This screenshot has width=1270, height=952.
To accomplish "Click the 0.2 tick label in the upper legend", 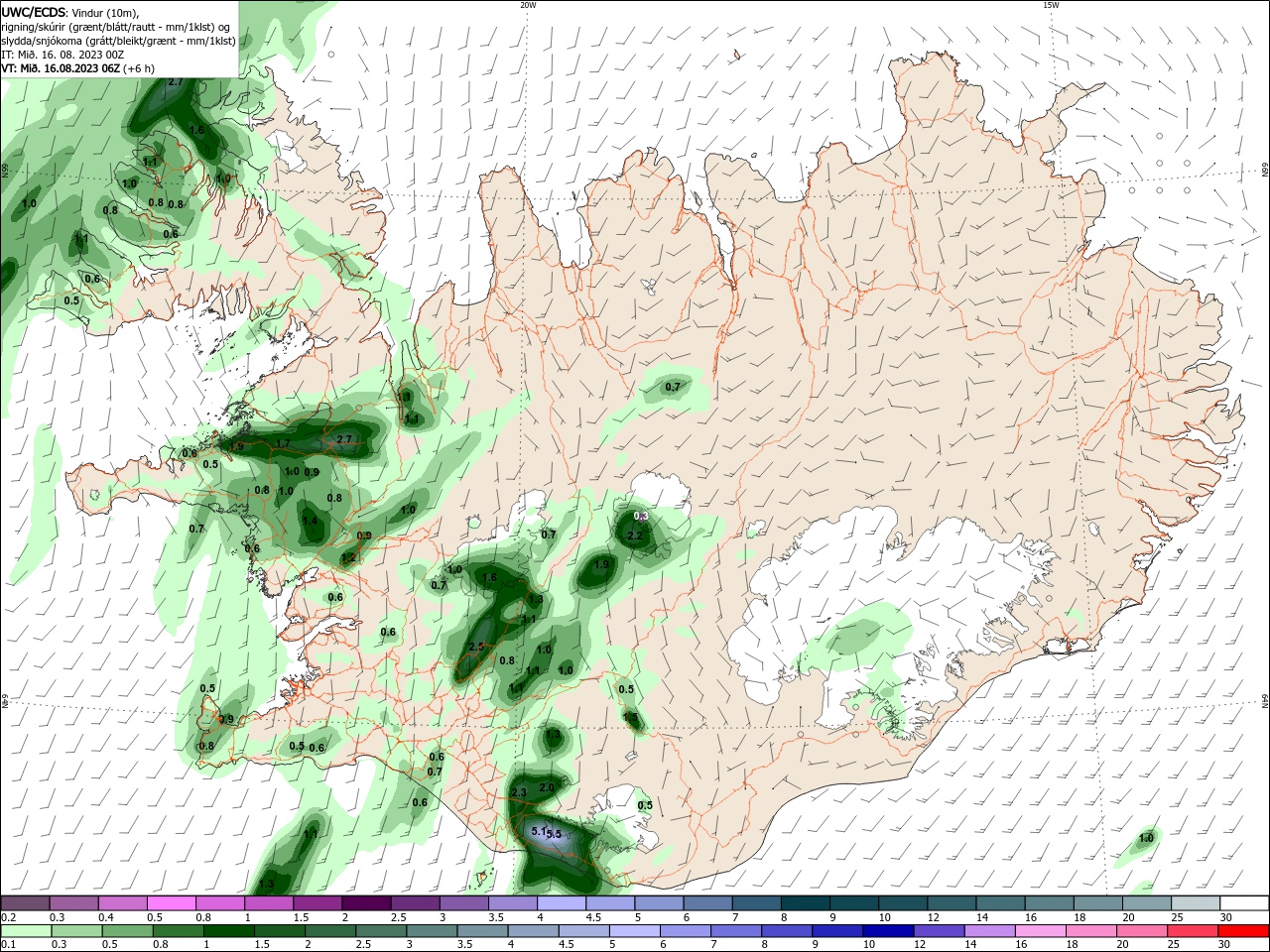I will tap(9, 917).
